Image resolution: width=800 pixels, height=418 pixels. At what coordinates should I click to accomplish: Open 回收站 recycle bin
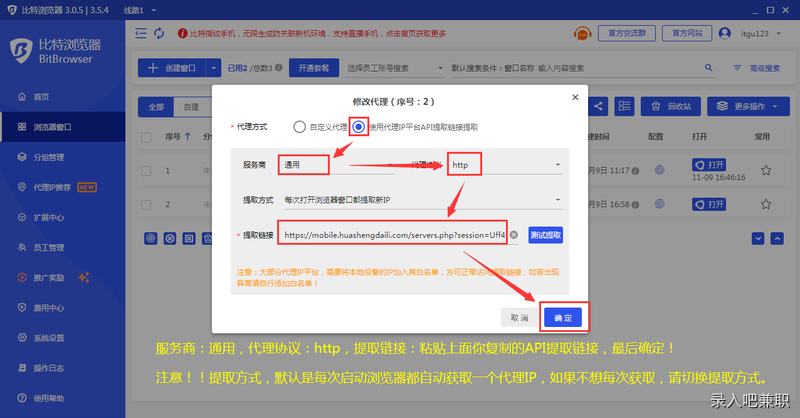[671, 106]
